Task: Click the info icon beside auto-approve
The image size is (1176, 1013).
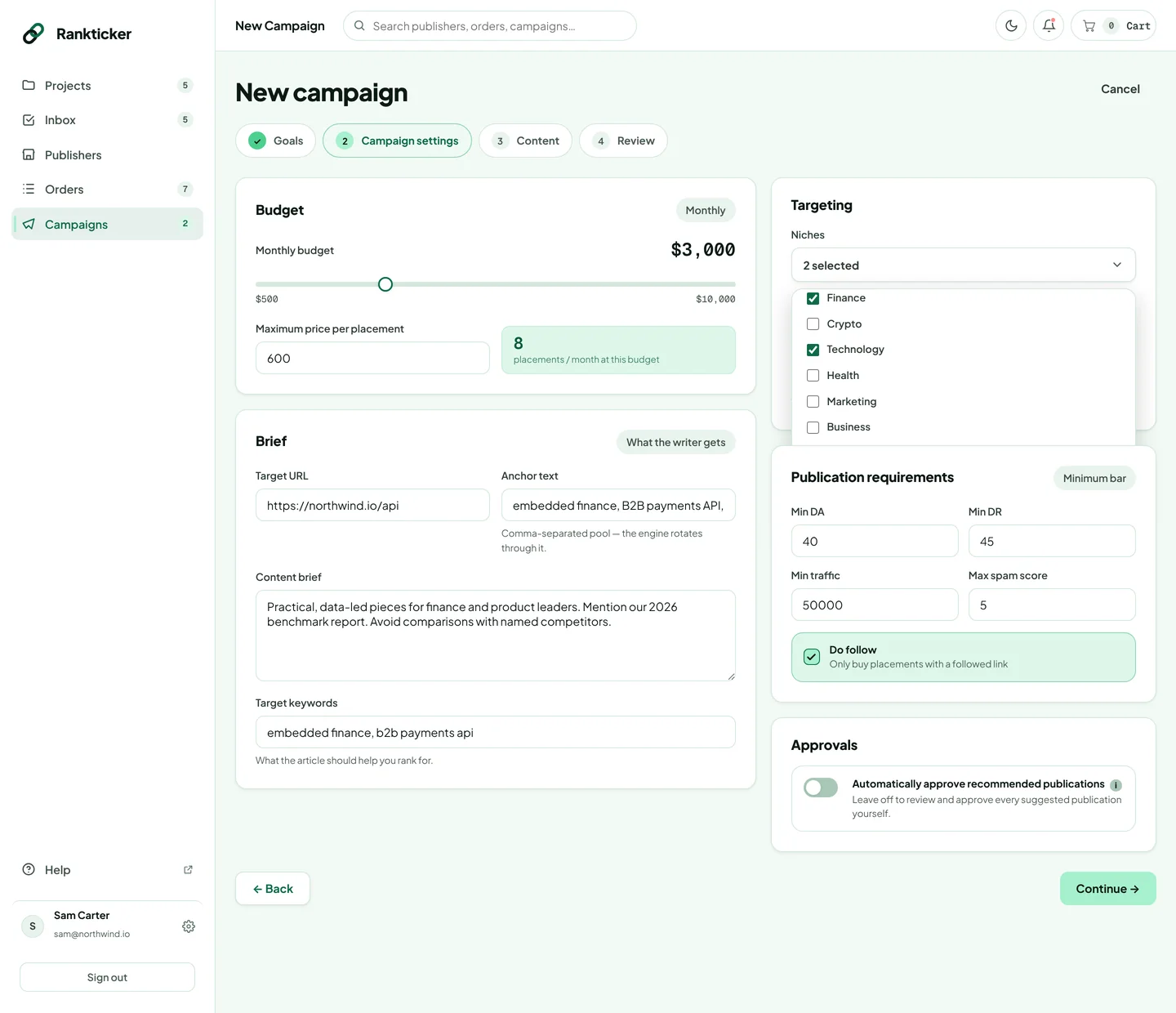Action: tap(1116, 785)
